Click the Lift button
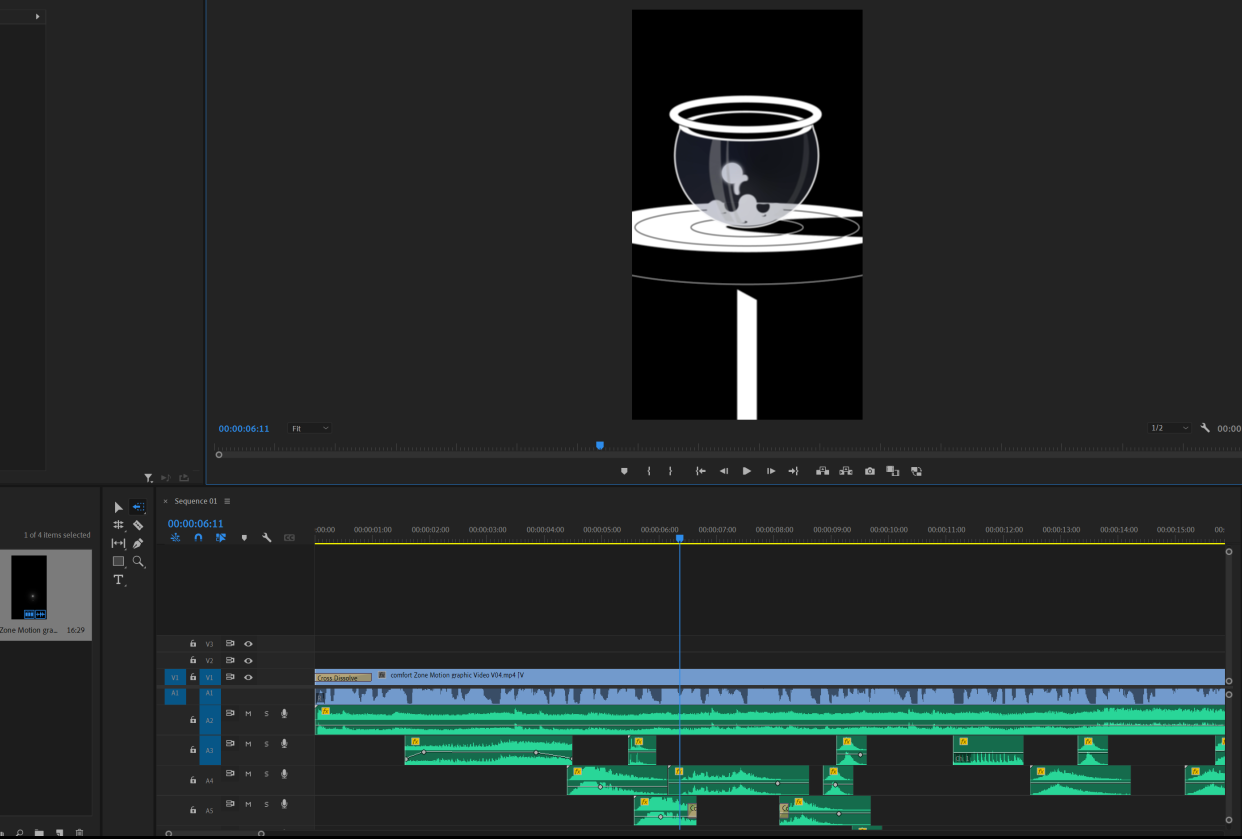Viewport: 1242px width, 839px height. [822, 471]
